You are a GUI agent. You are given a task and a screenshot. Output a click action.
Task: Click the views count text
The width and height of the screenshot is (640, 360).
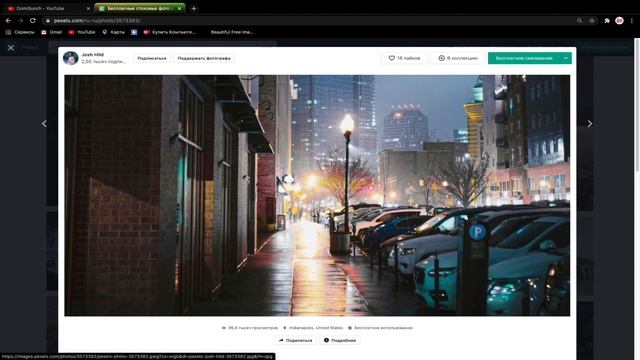click(249, 328)
